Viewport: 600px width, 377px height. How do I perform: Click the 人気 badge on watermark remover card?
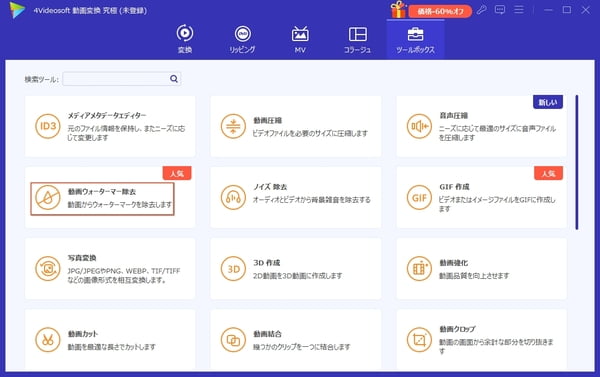[177, 173]
